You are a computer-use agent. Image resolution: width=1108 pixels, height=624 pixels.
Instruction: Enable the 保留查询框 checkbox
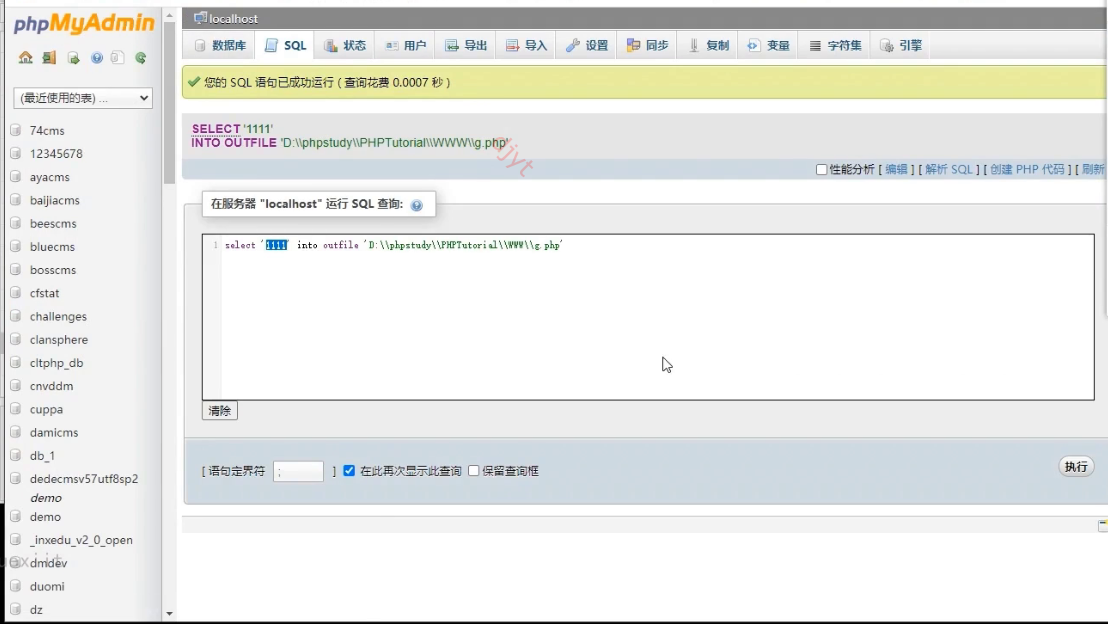[x=473, y=471]
